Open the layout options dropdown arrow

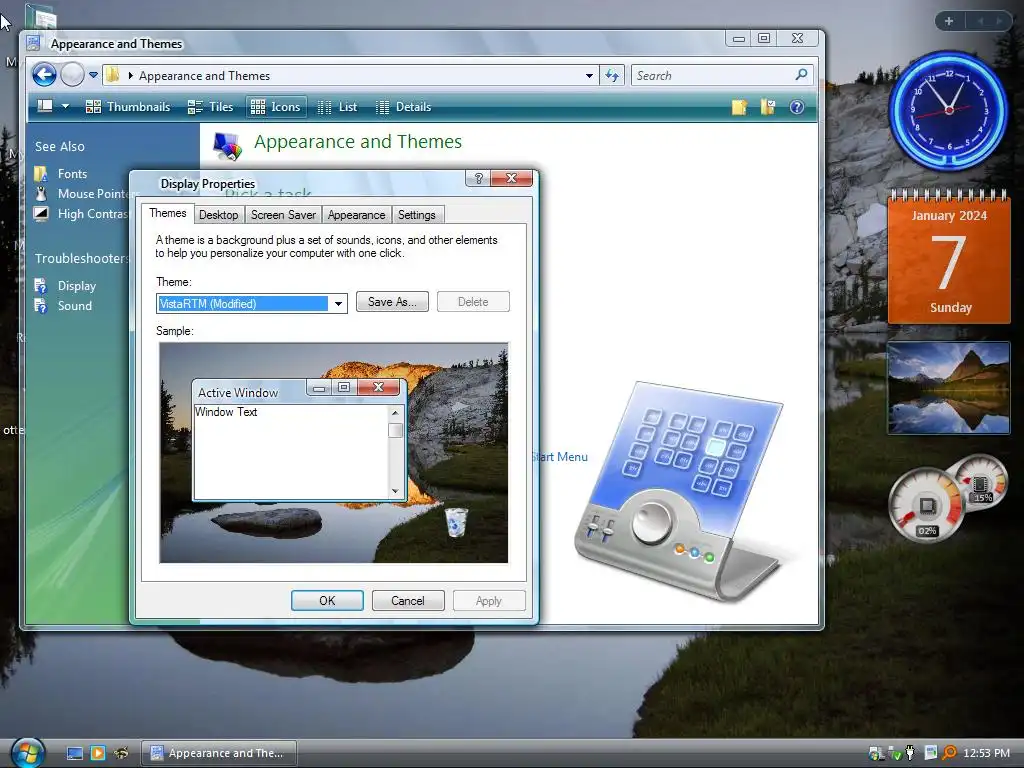(65, 106)
